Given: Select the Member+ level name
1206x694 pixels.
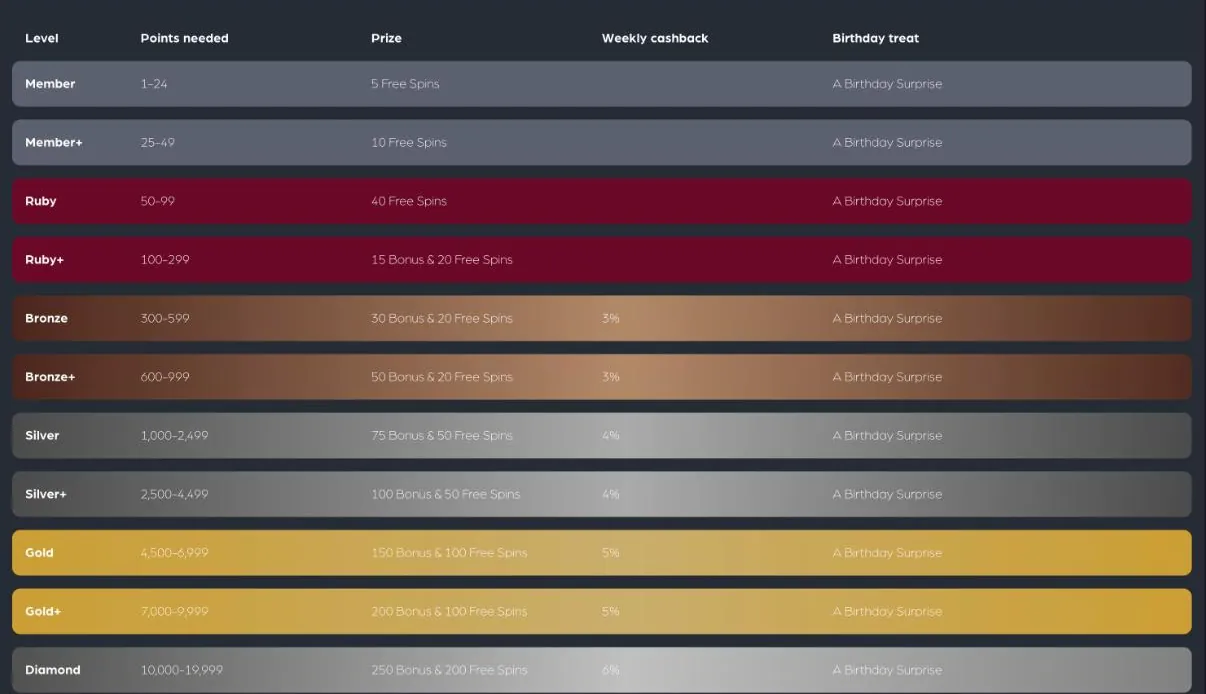Looking at the screenshot, I should tap(54, 143).
